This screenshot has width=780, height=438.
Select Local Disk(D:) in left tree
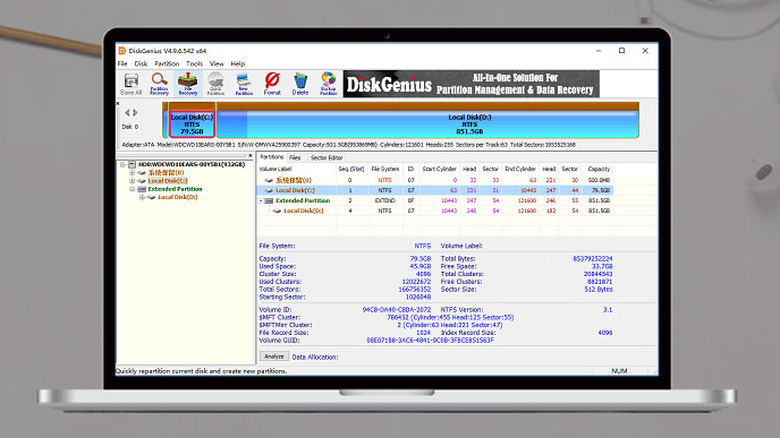tap(178, 197)
